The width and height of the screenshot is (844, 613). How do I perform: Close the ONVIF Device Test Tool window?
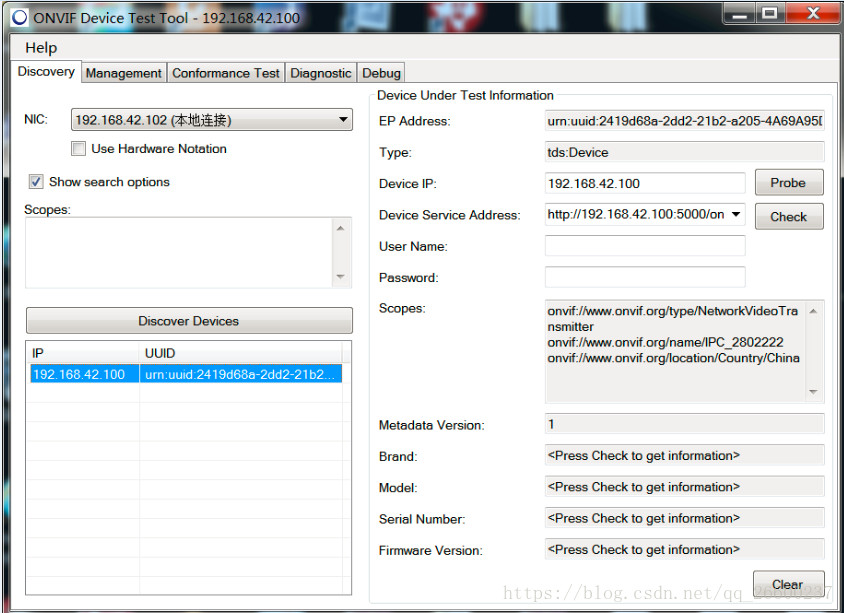[812, 13]
